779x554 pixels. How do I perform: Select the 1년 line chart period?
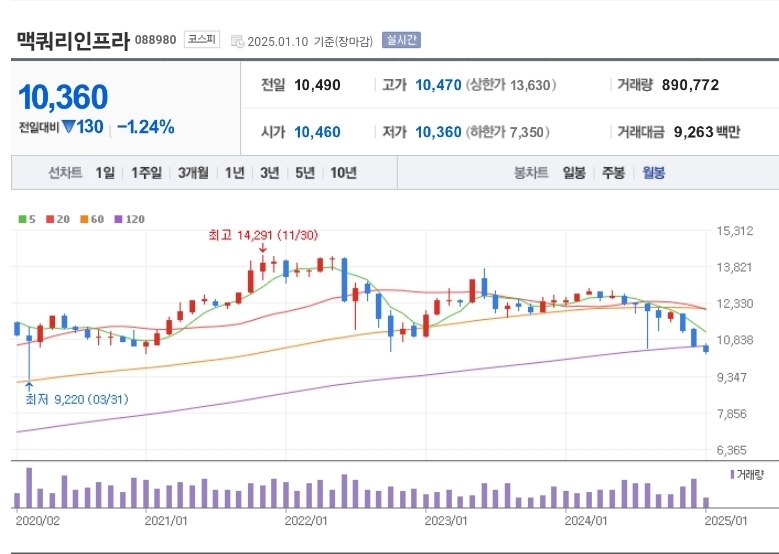tap(234, 173)
